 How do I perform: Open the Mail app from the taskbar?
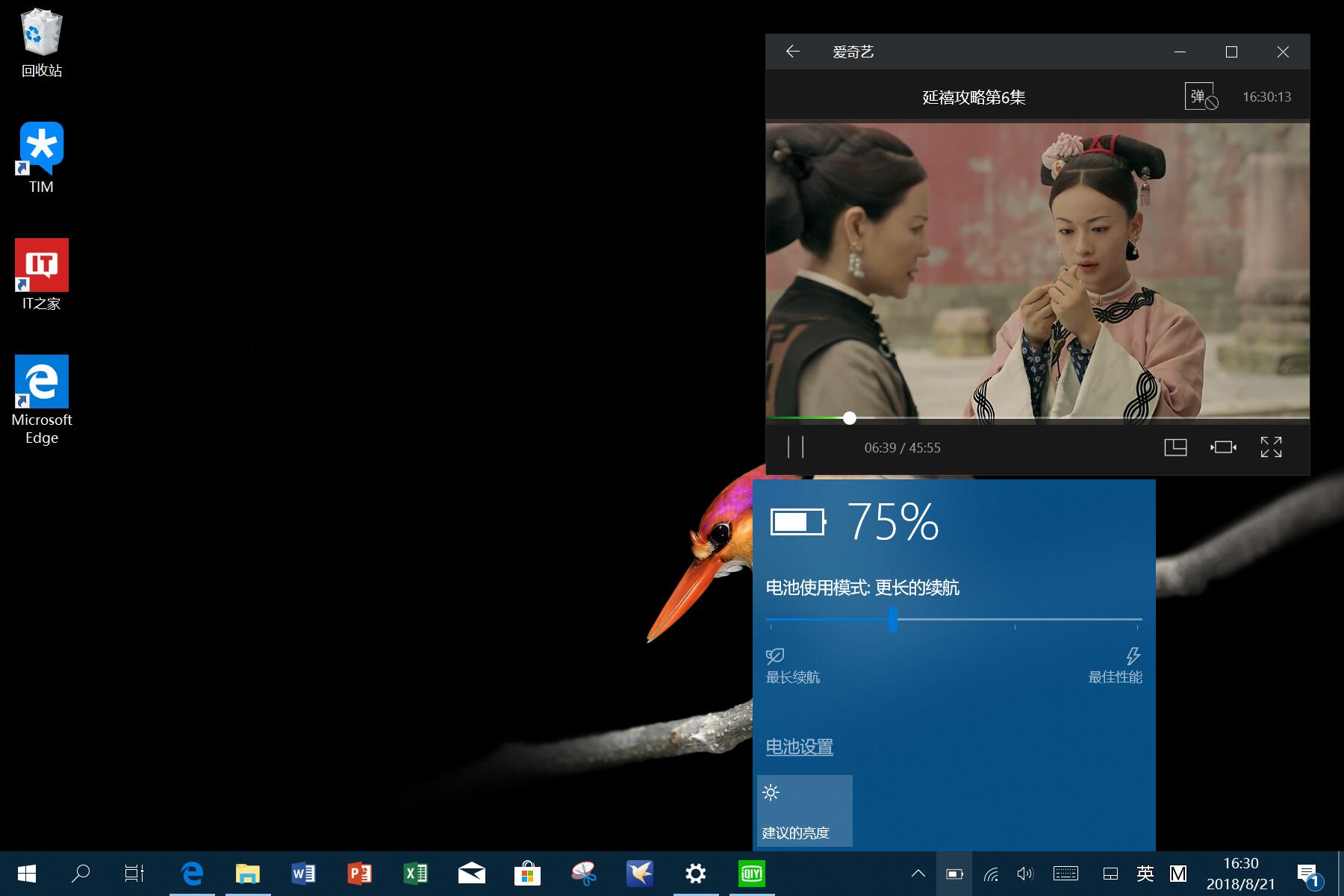tap(472, 874)
